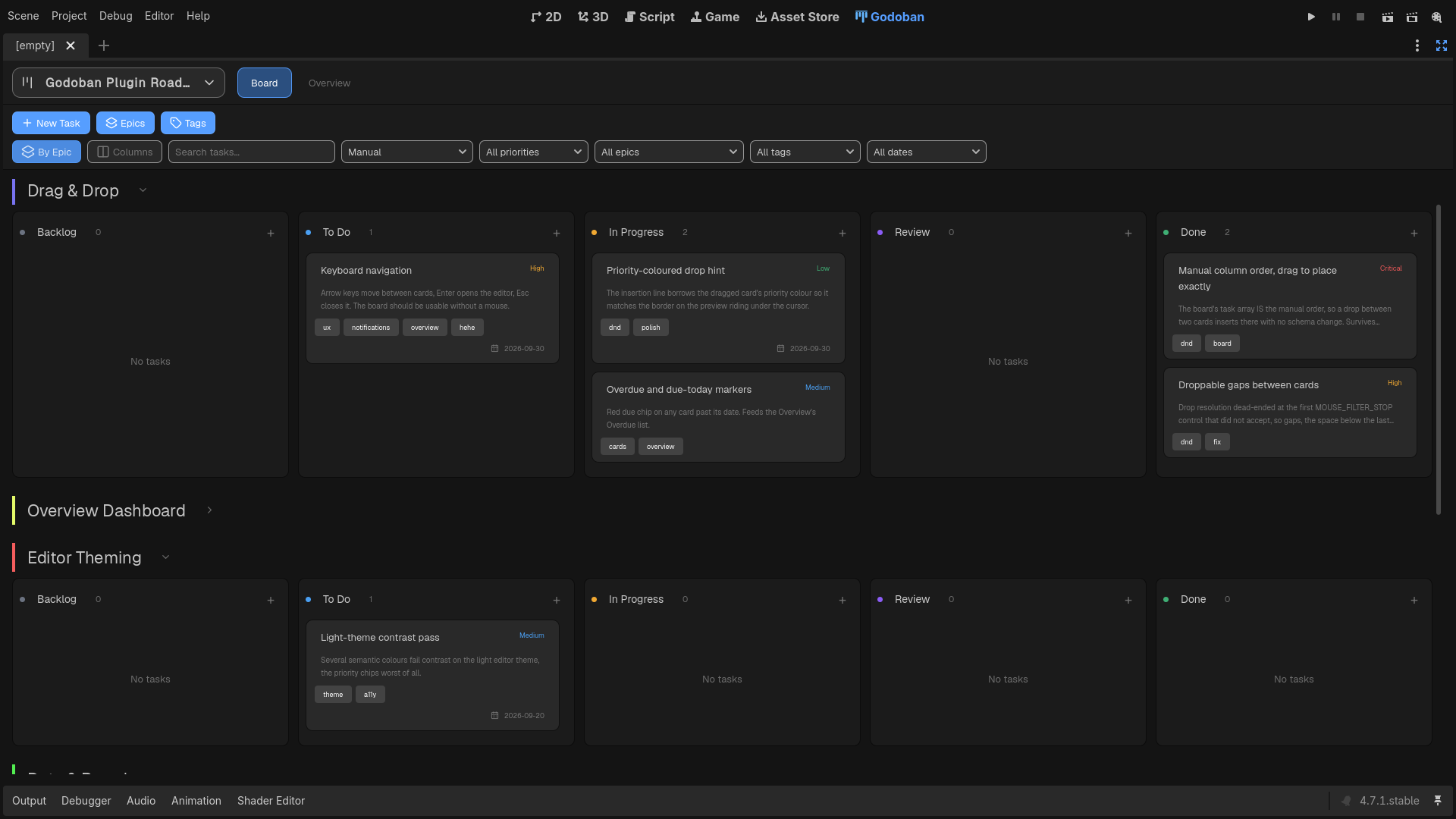Click the pause running project icon
The image size is (1456, 819).
pos(1336,17)
